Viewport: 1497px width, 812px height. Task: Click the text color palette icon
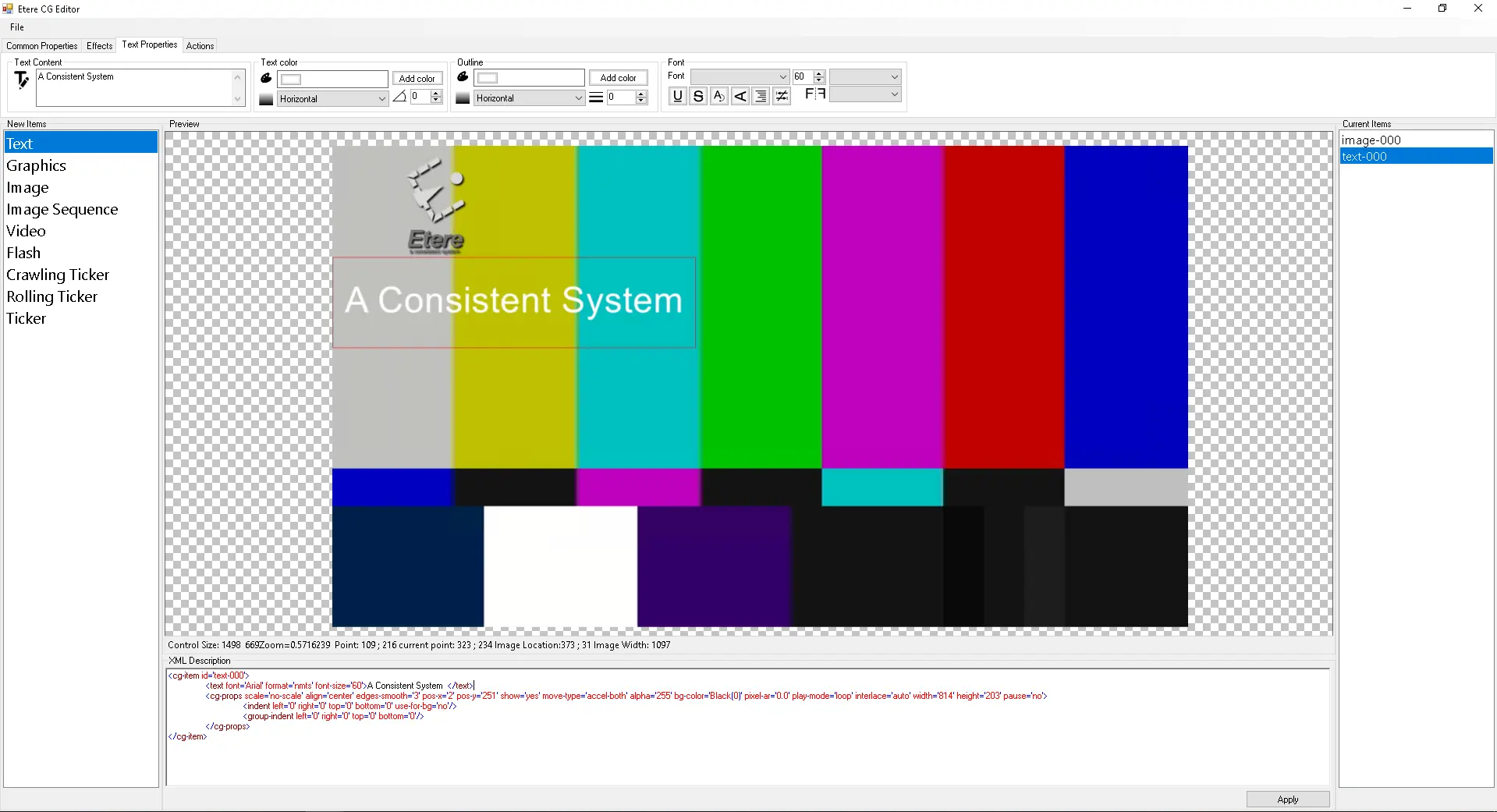(x=266, y=78)
